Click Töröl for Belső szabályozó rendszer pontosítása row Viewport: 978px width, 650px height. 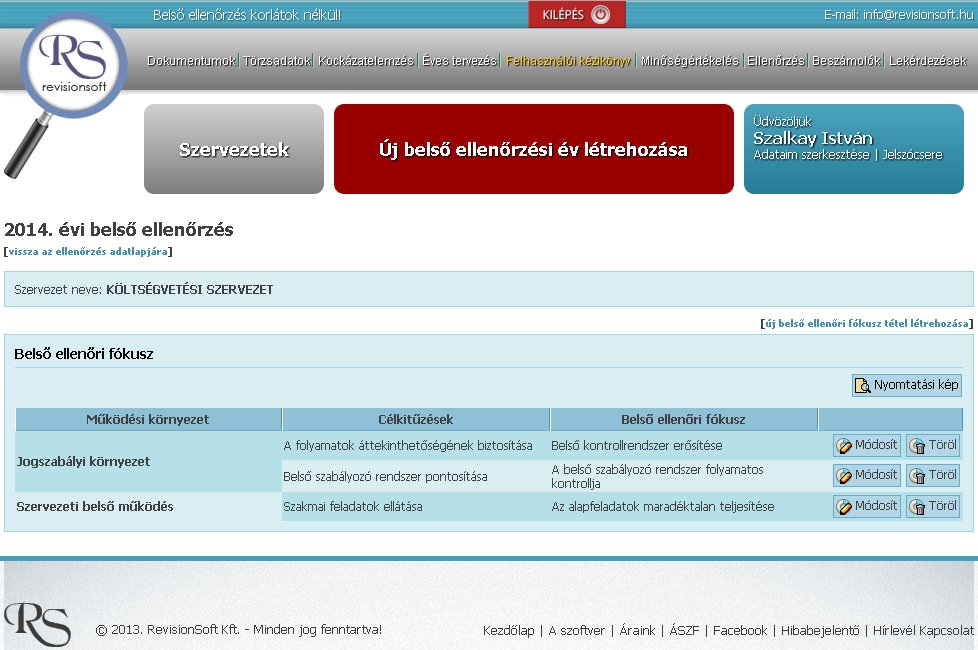click(x=933, y=475)
